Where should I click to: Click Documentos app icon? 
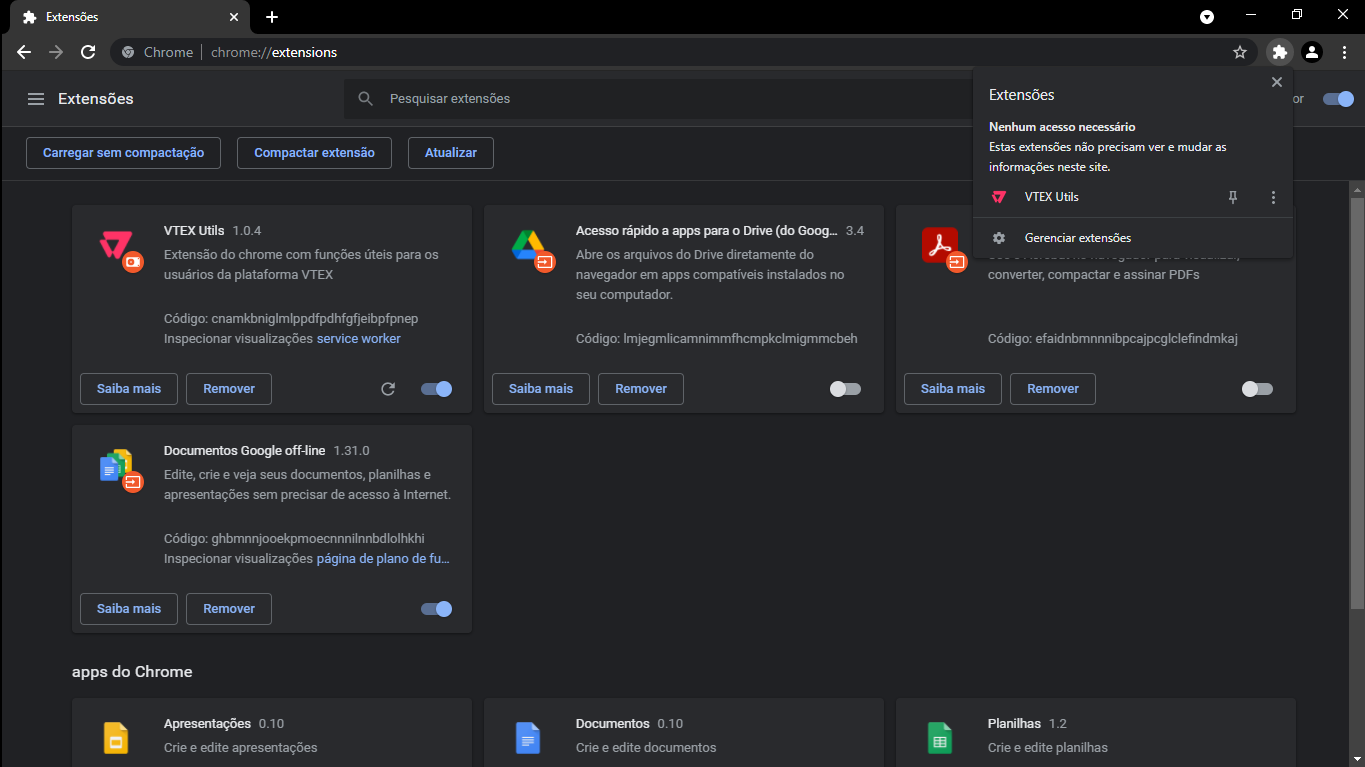528,738
